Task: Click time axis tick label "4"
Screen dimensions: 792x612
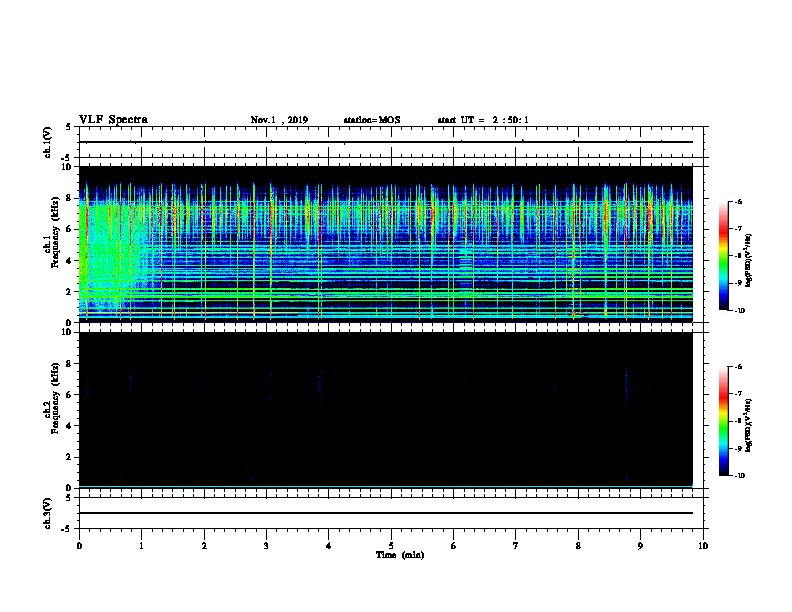Action: (329, 545)
